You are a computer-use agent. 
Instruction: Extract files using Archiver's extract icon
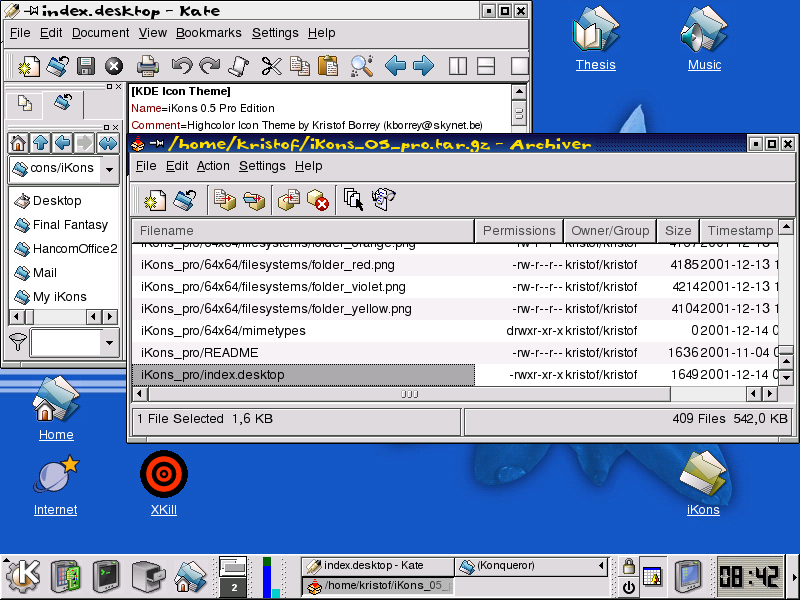[x=289, y=199]
